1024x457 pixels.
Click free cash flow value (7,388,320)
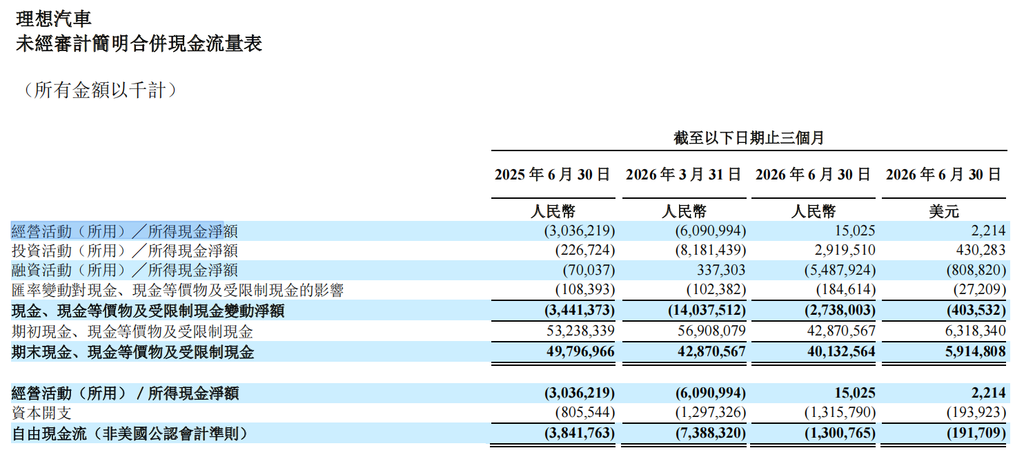coord(709,433)
